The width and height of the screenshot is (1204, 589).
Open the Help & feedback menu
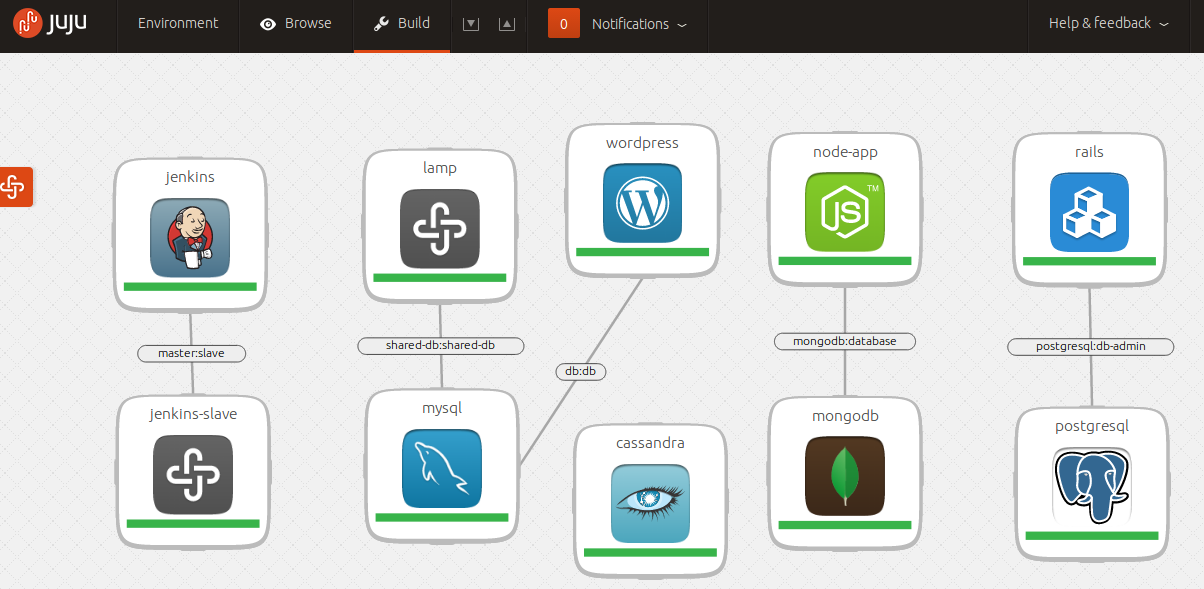(x=1109, y=23)
